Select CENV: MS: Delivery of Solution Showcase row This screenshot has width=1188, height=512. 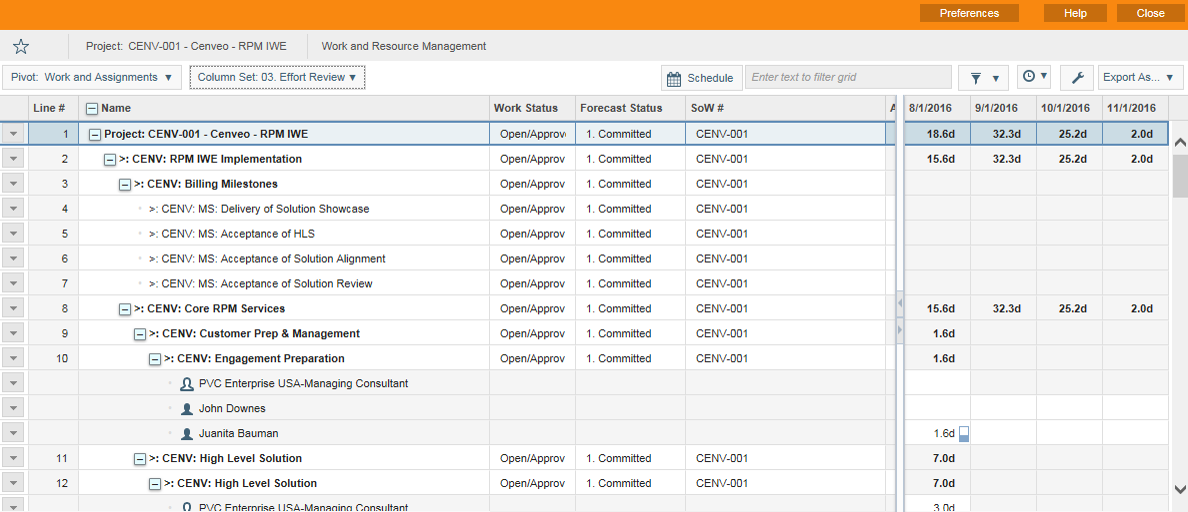(259, 209)
